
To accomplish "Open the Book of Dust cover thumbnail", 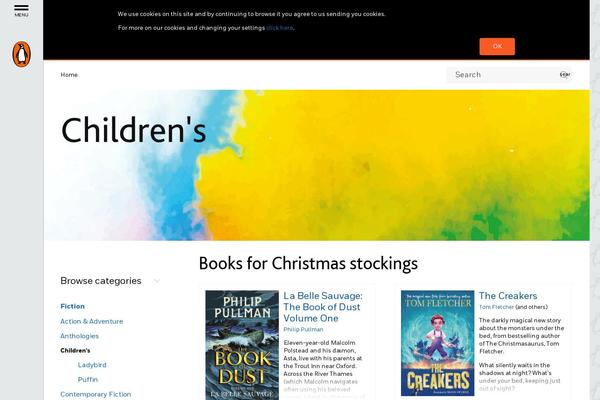I will 242,345.
